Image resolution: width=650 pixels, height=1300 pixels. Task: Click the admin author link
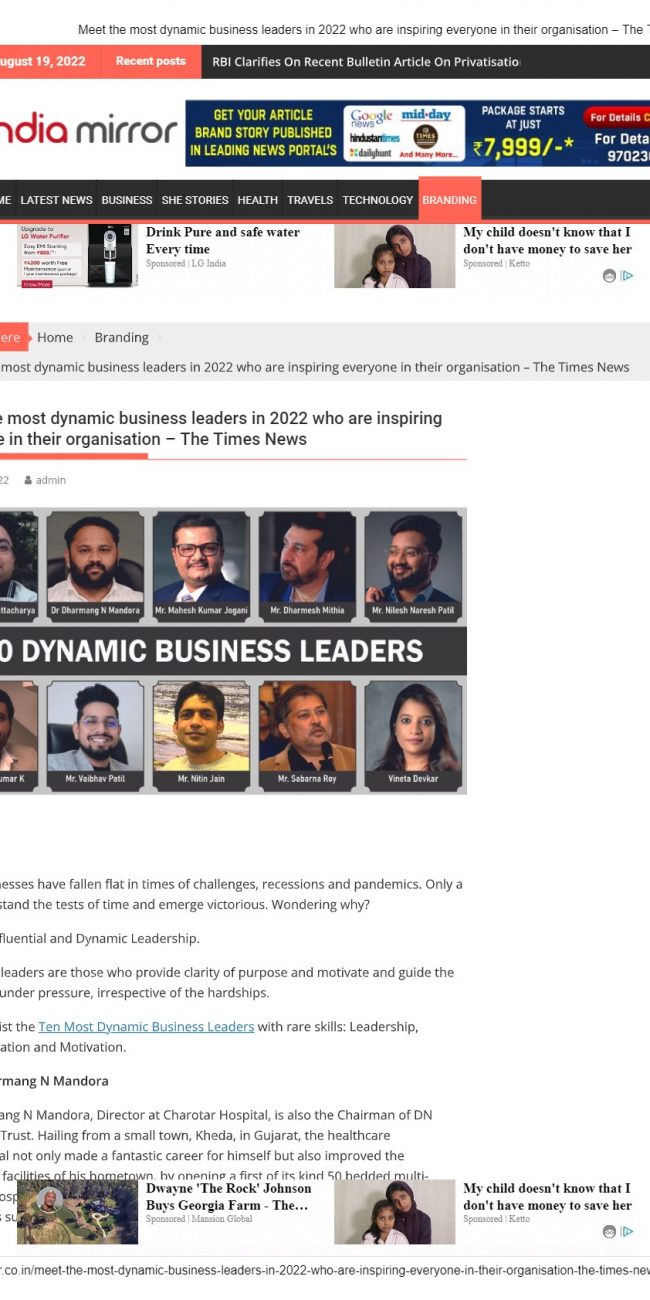click(x=51, y=480)
